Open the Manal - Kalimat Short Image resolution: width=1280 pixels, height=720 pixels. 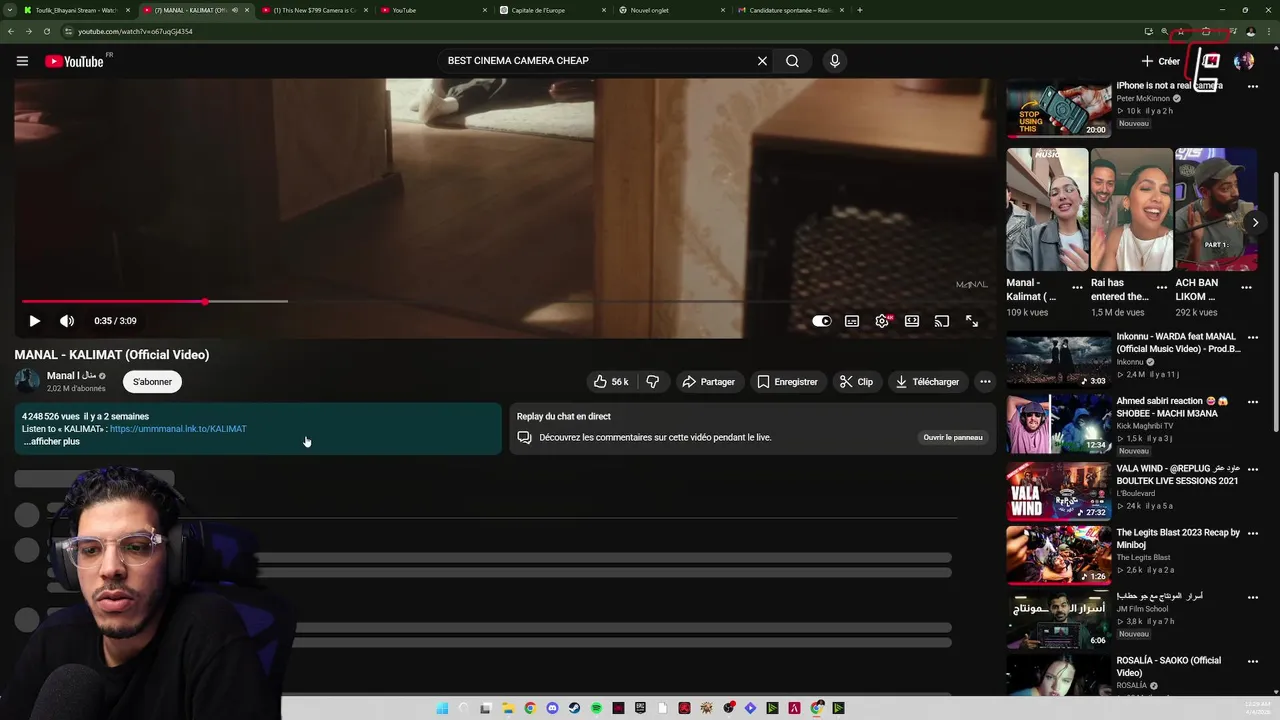1047,210
